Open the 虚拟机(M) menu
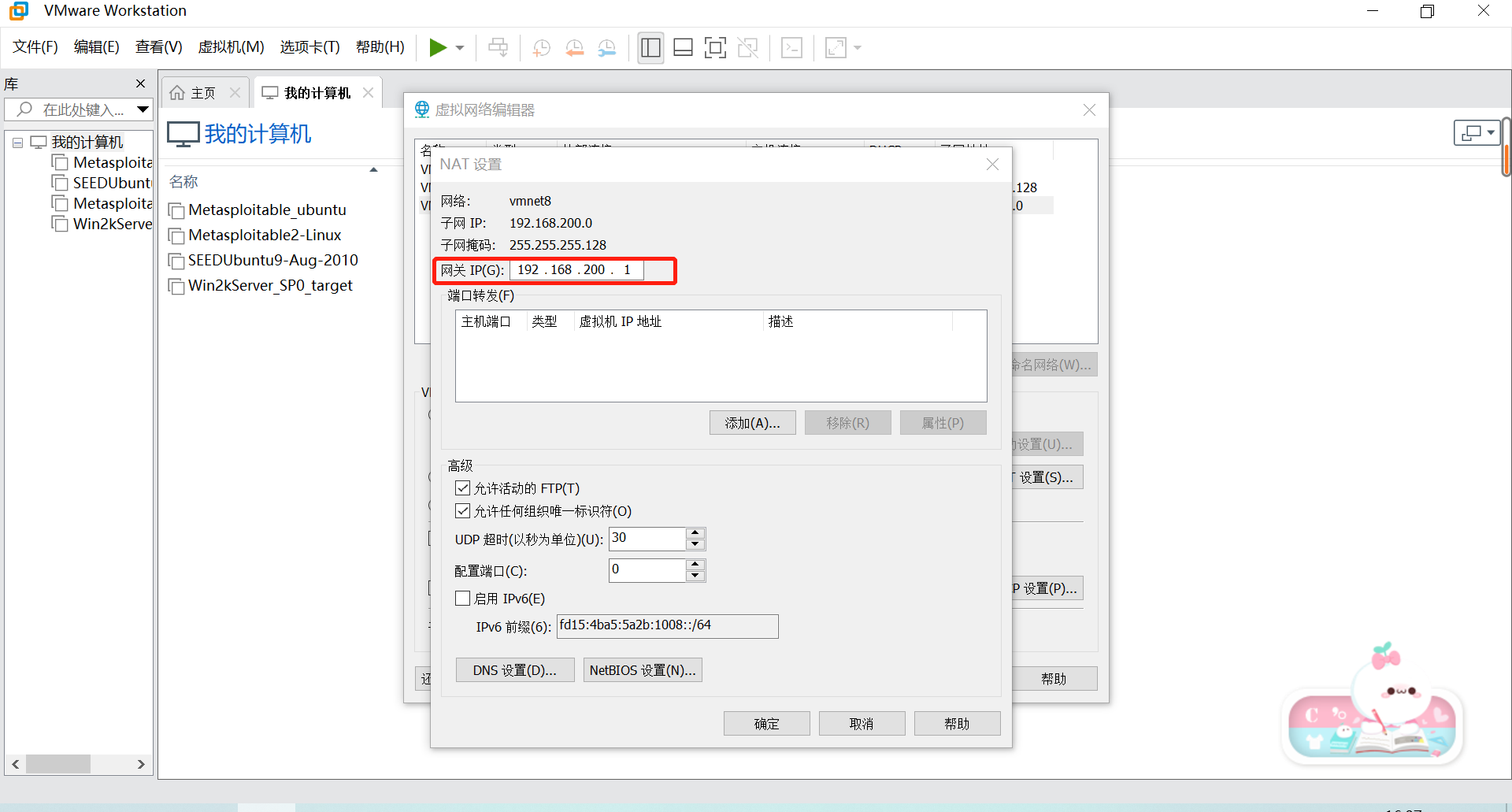 pyautogui.click(x=231, y=47)
